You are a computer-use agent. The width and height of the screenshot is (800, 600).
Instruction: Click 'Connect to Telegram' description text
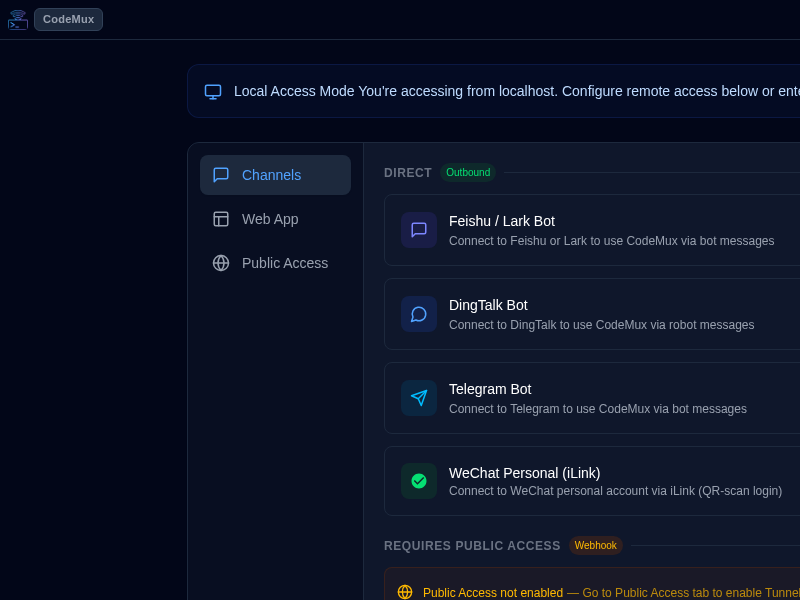point(598,409)
